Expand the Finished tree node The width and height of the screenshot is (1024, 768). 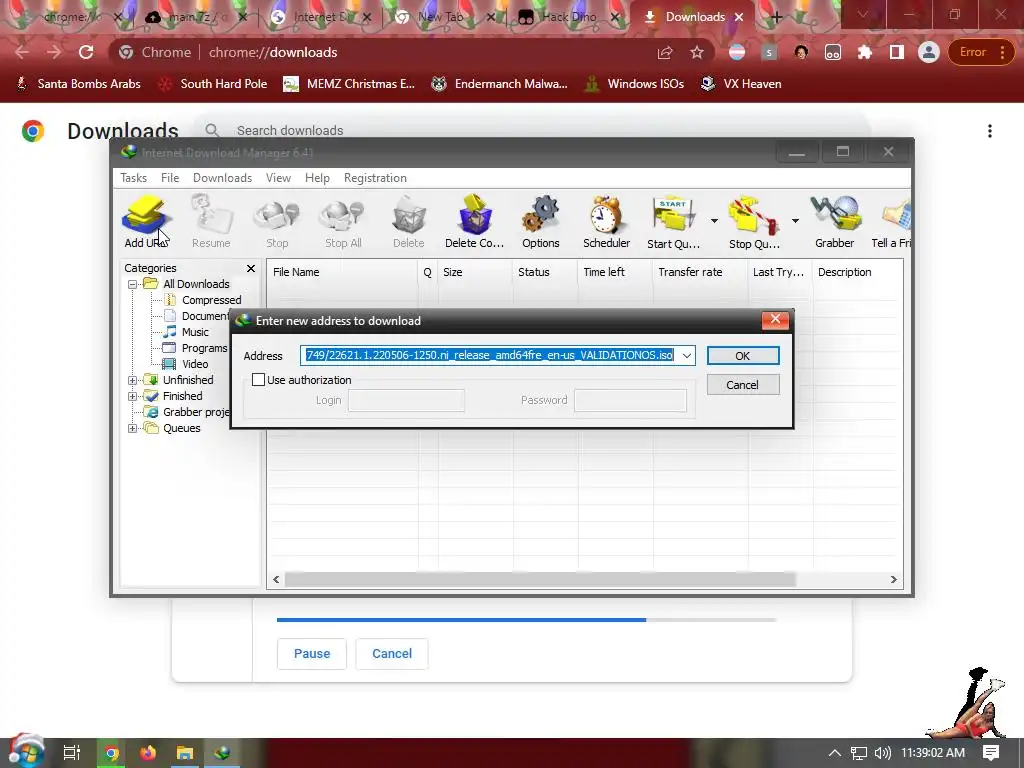coord(133,396)
